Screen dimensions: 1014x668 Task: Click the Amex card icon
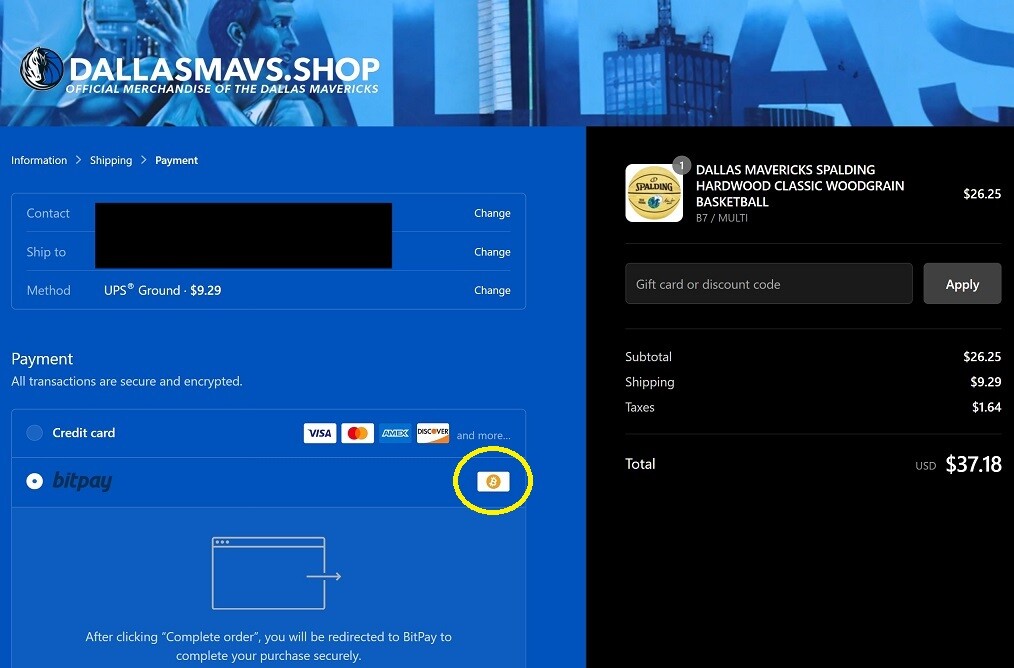[395, 433]
